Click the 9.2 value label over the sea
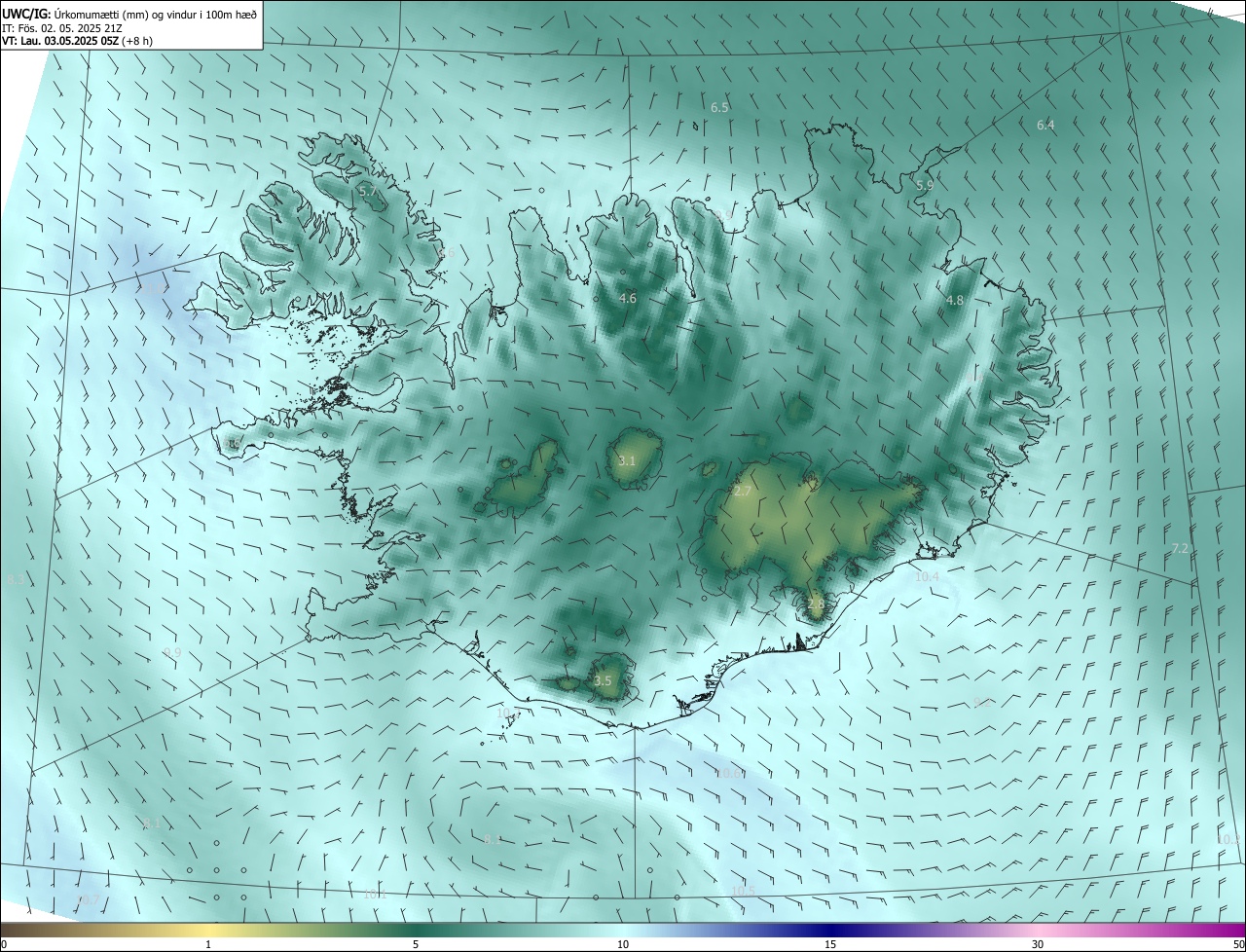The width and height of the screenshot is (1246, 952). 983,702
